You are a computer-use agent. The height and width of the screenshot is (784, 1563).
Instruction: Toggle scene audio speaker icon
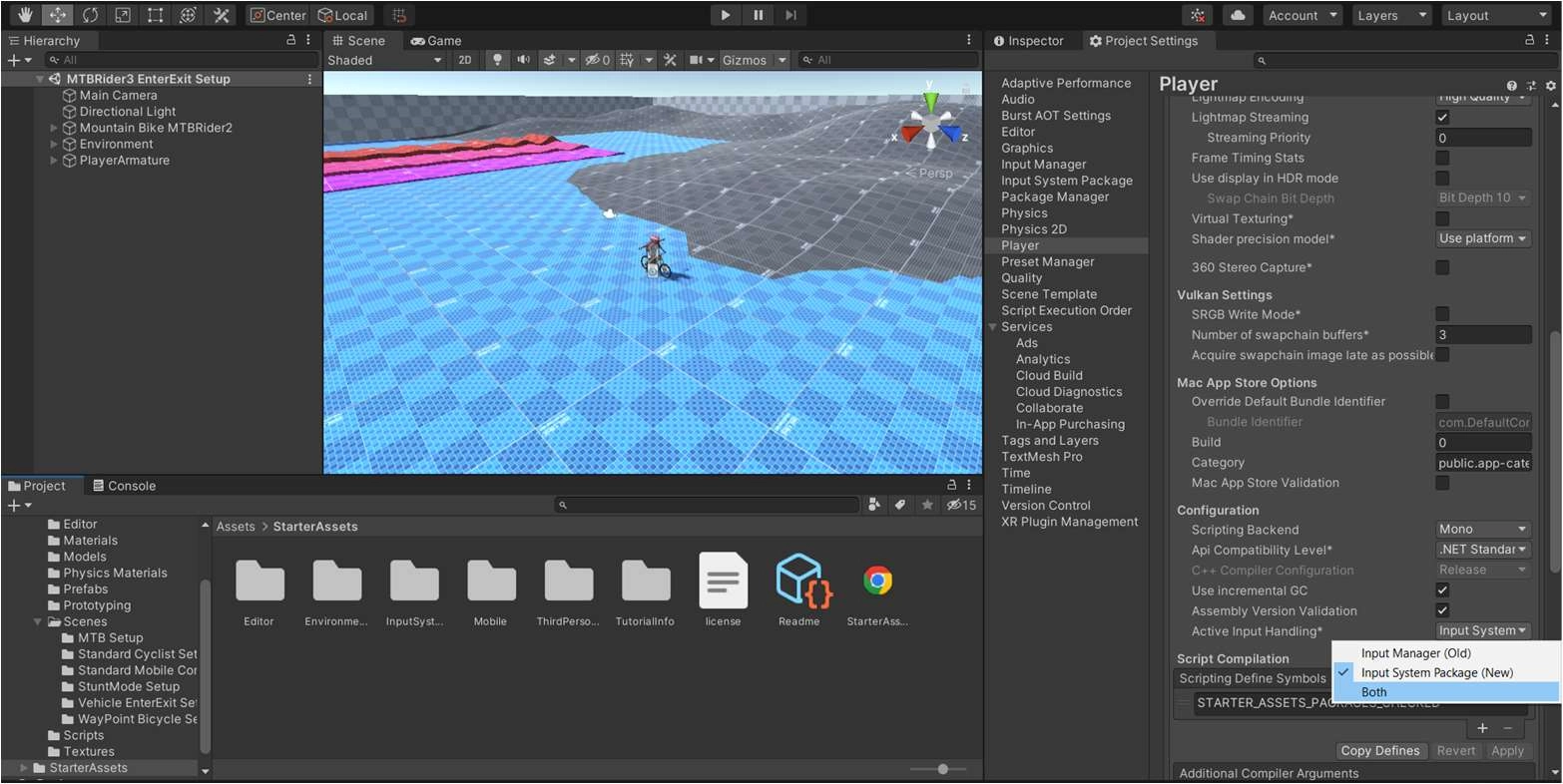coord(523,60)
